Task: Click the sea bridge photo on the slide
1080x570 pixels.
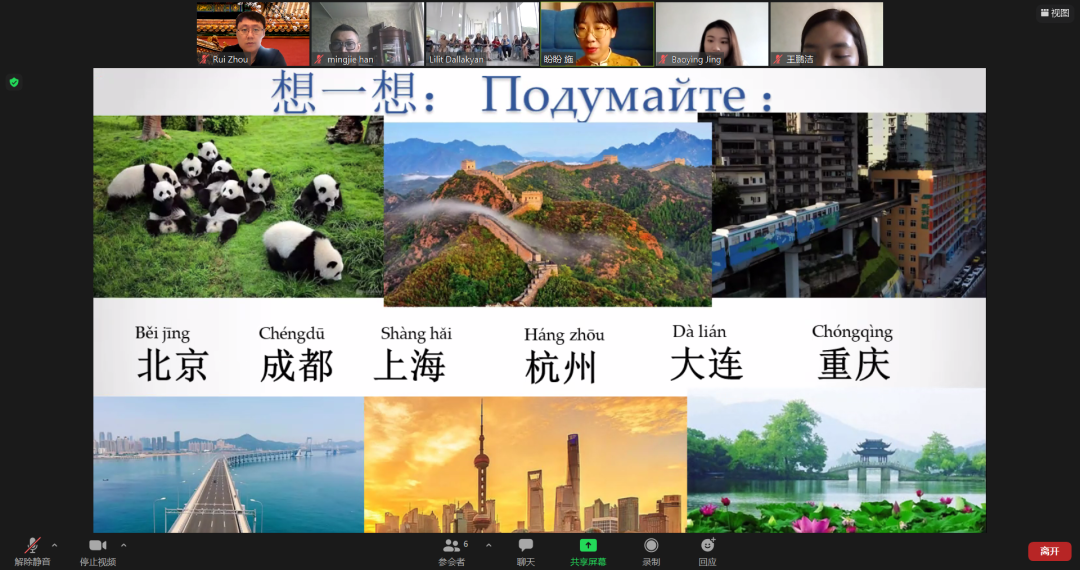Action: [x=229, y=465]
